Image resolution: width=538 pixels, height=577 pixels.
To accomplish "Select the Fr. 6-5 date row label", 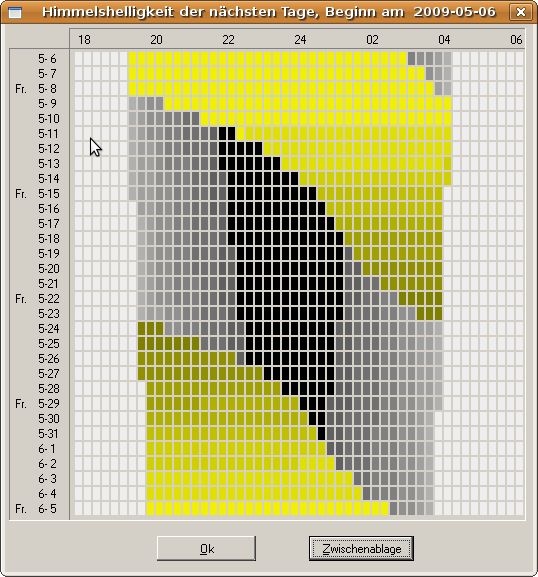I will (36, 509).
